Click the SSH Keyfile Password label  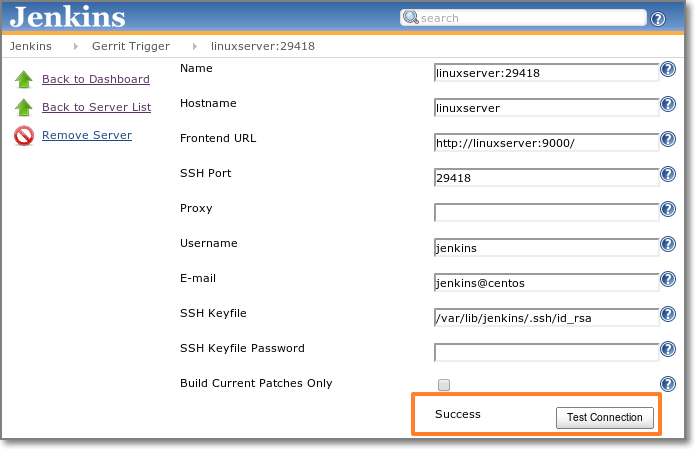(x=242, y=348)
